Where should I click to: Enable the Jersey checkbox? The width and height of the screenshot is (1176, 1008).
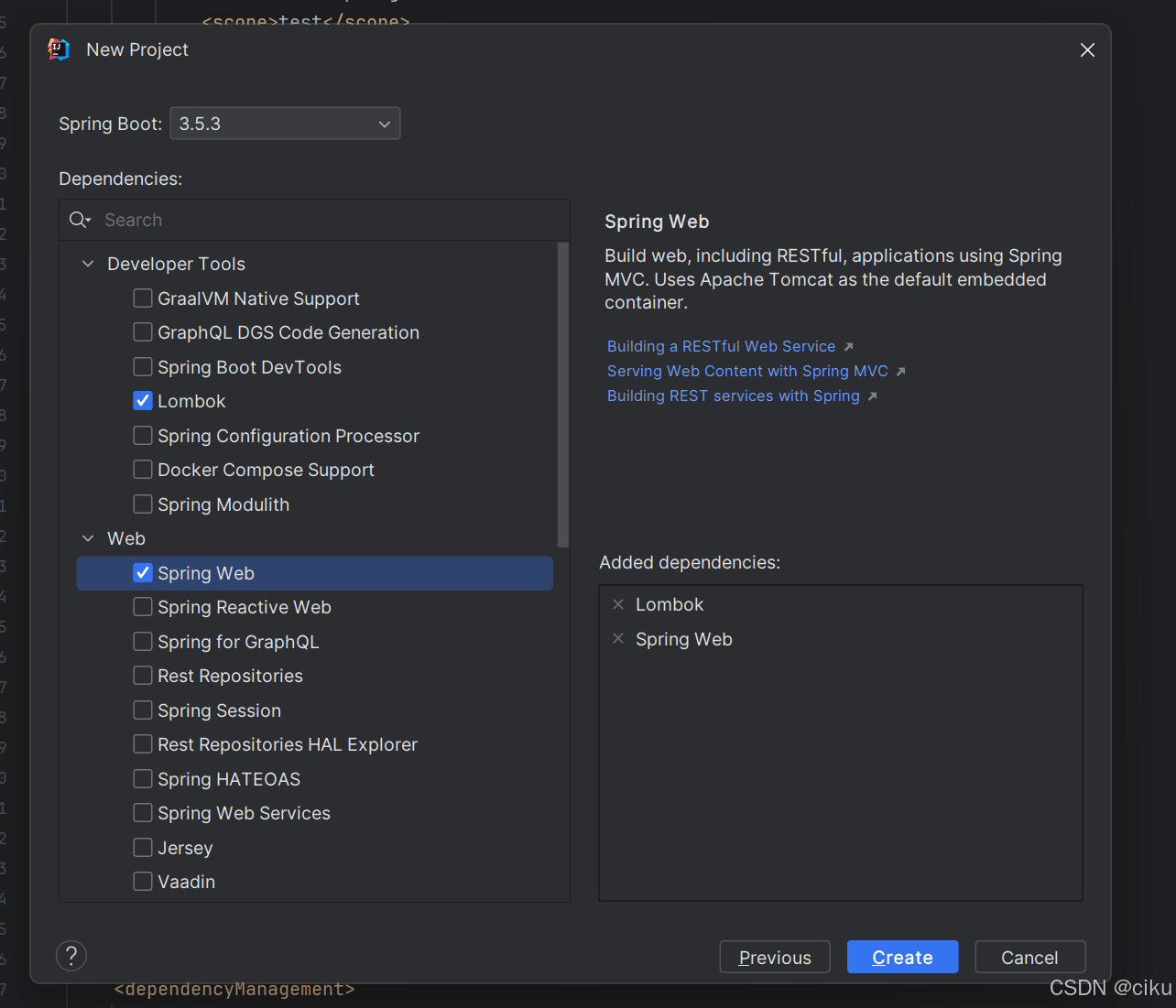[x=143, y=848]
